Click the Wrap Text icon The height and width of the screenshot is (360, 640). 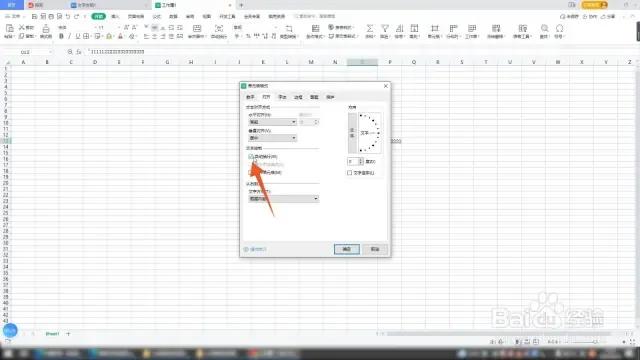[219, 29]
